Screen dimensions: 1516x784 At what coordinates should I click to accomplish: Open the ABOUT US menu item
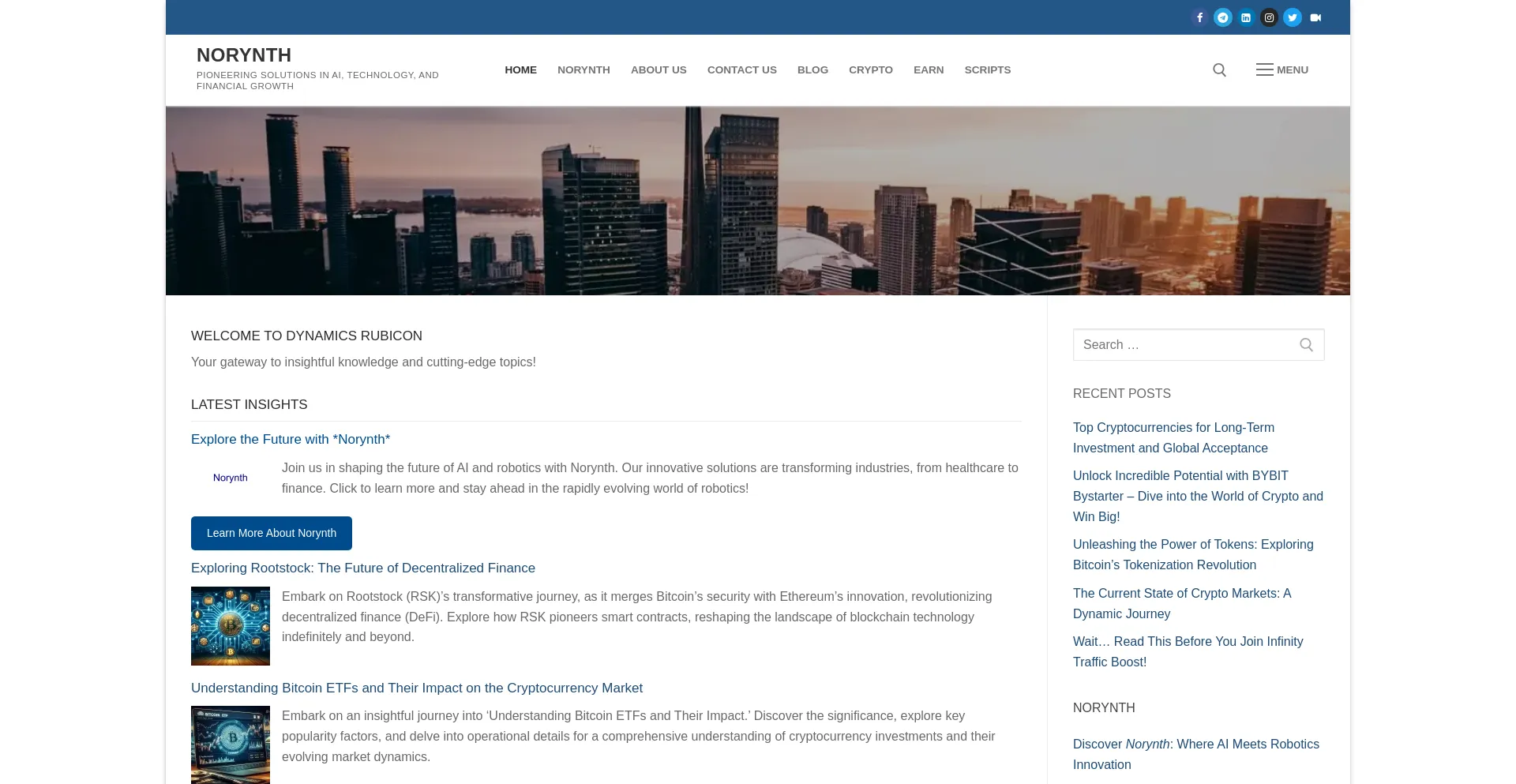pyautogui.click(x=659, y=70)
